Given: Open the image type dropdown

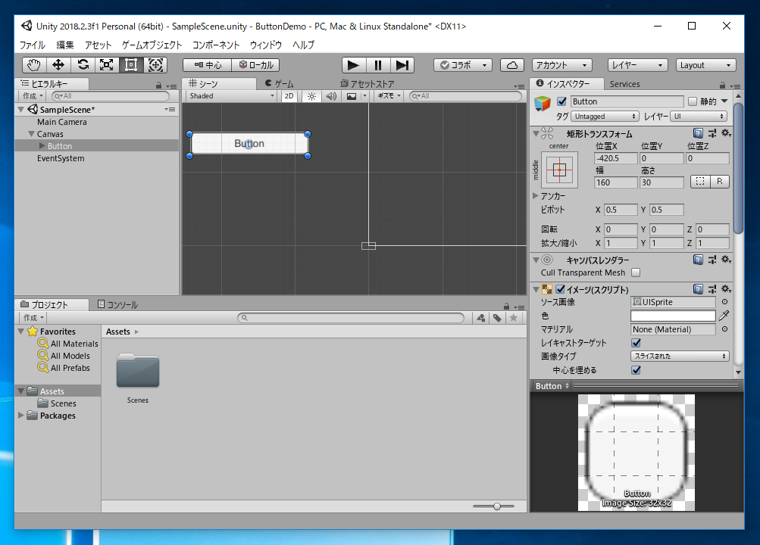Looking at the screenshot, I should coord(680,356).
